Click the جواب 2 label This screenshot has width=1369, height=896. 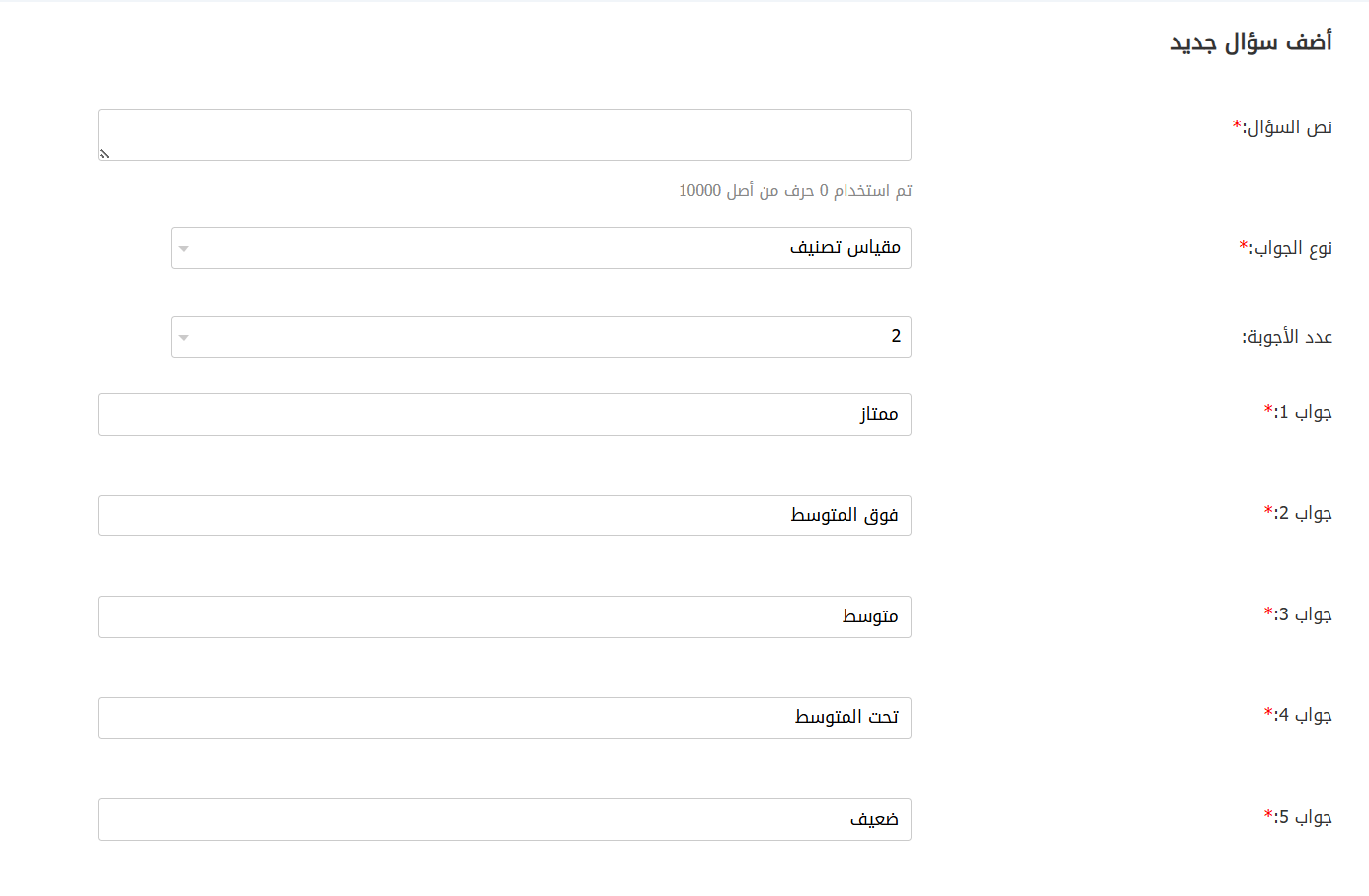[1303, 513]
